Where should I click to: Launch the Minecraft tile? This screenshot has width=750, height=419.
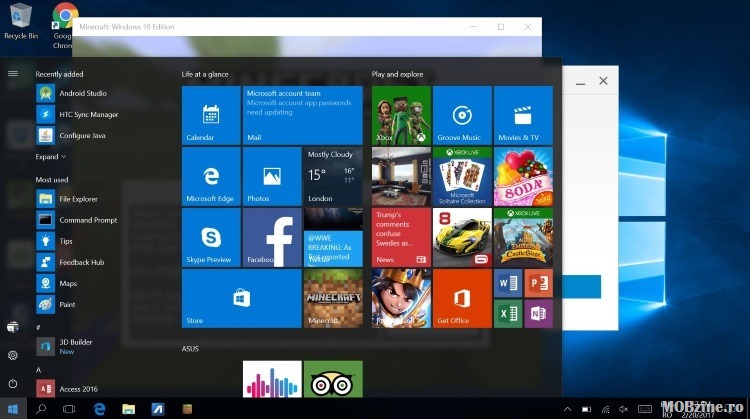click(x=333, y=298)
